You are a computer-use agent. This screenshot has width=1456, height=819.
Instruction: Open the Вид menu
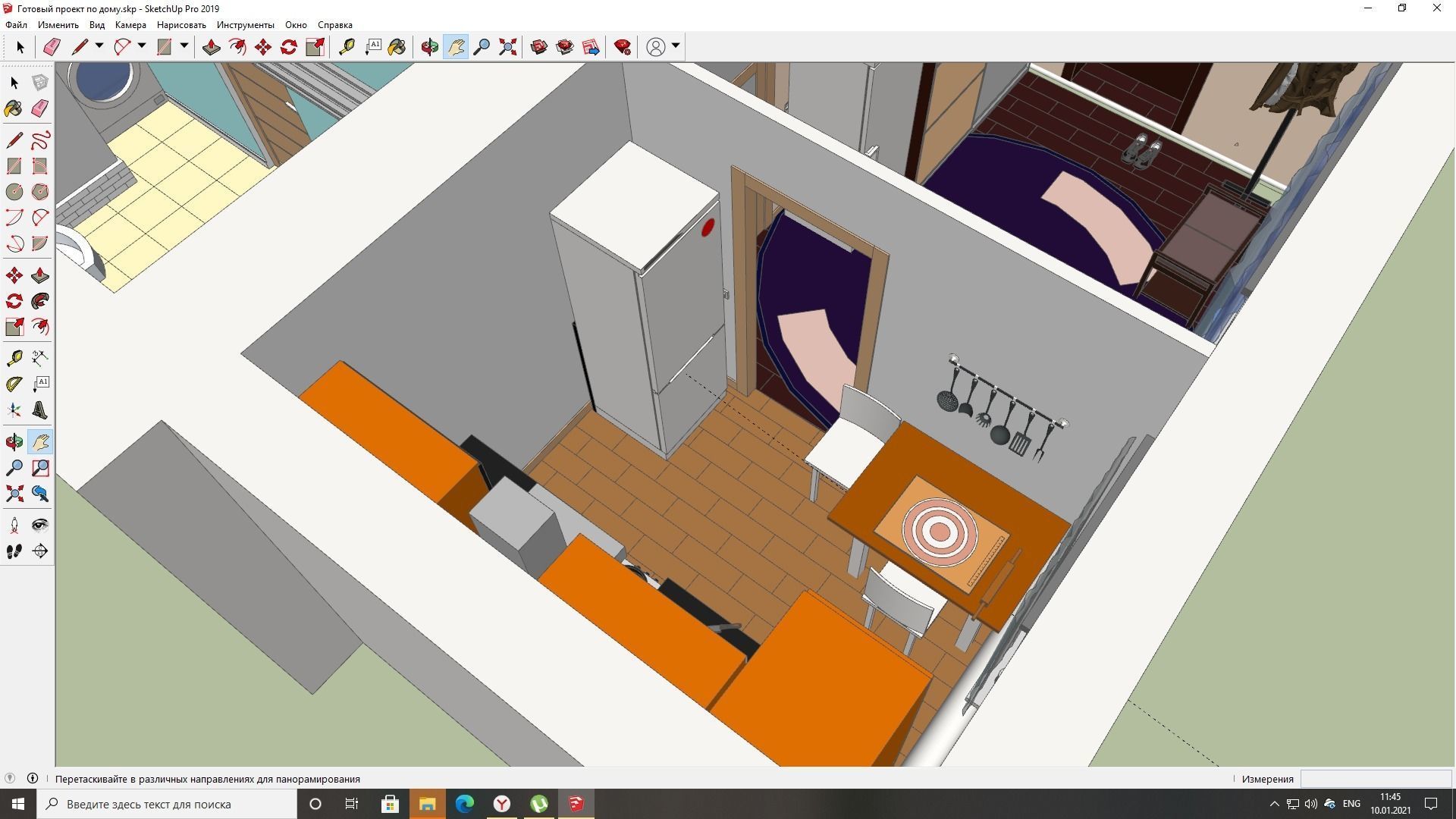point(97,25)
